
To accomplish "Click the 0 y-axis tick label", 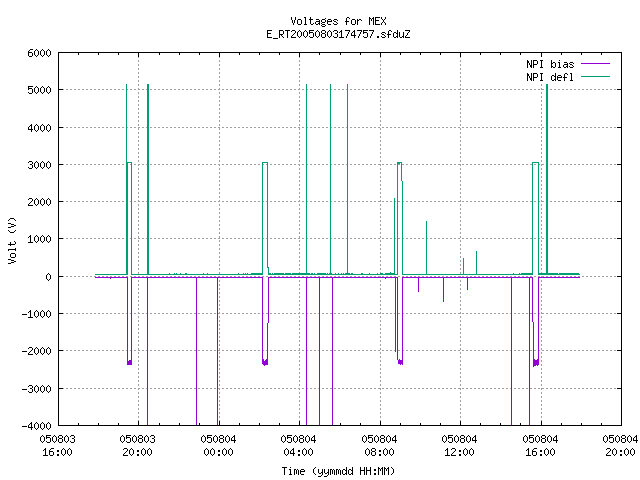I will 49,277.
